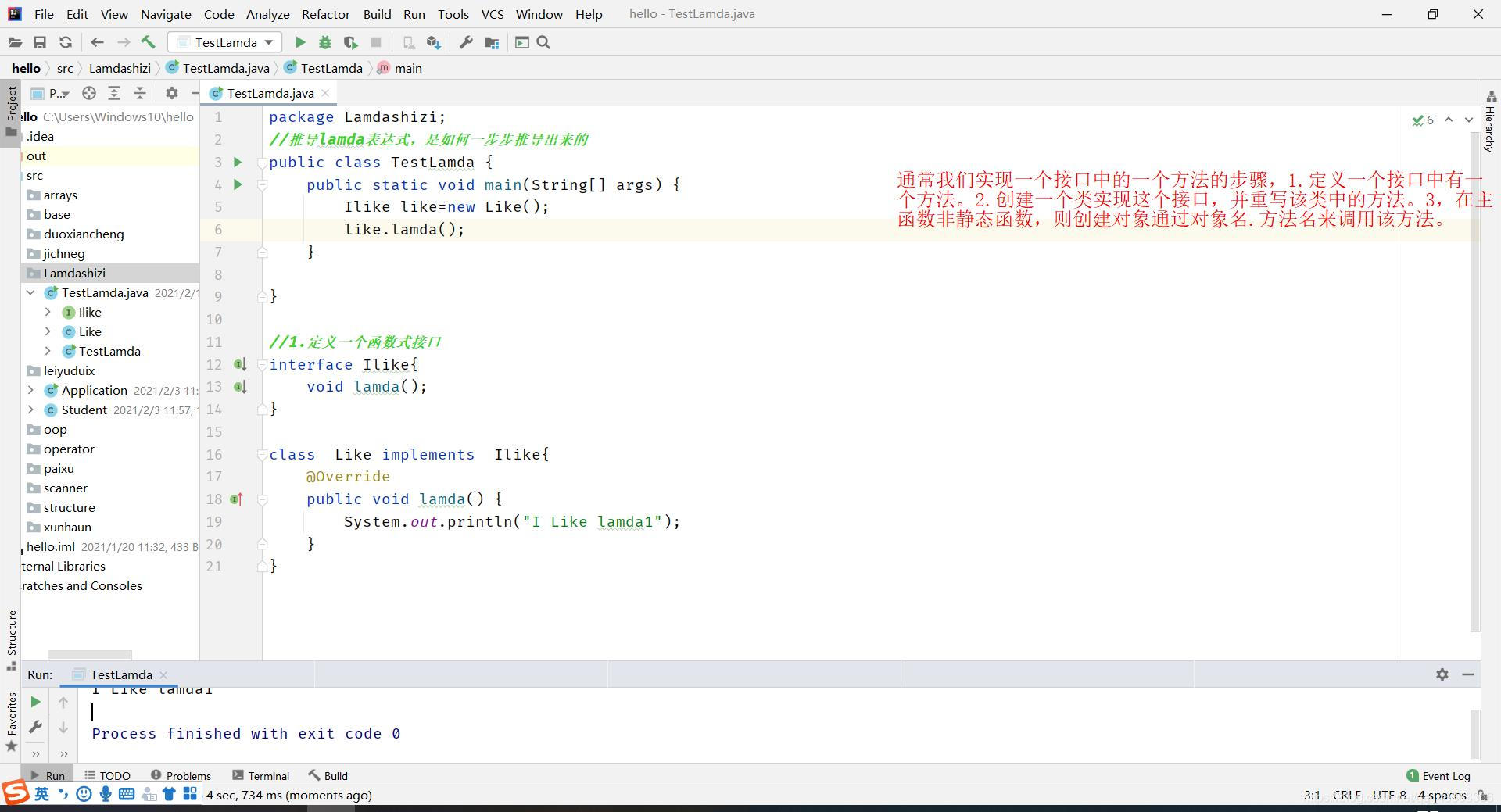Open the Refactor menu

(325, 14)
